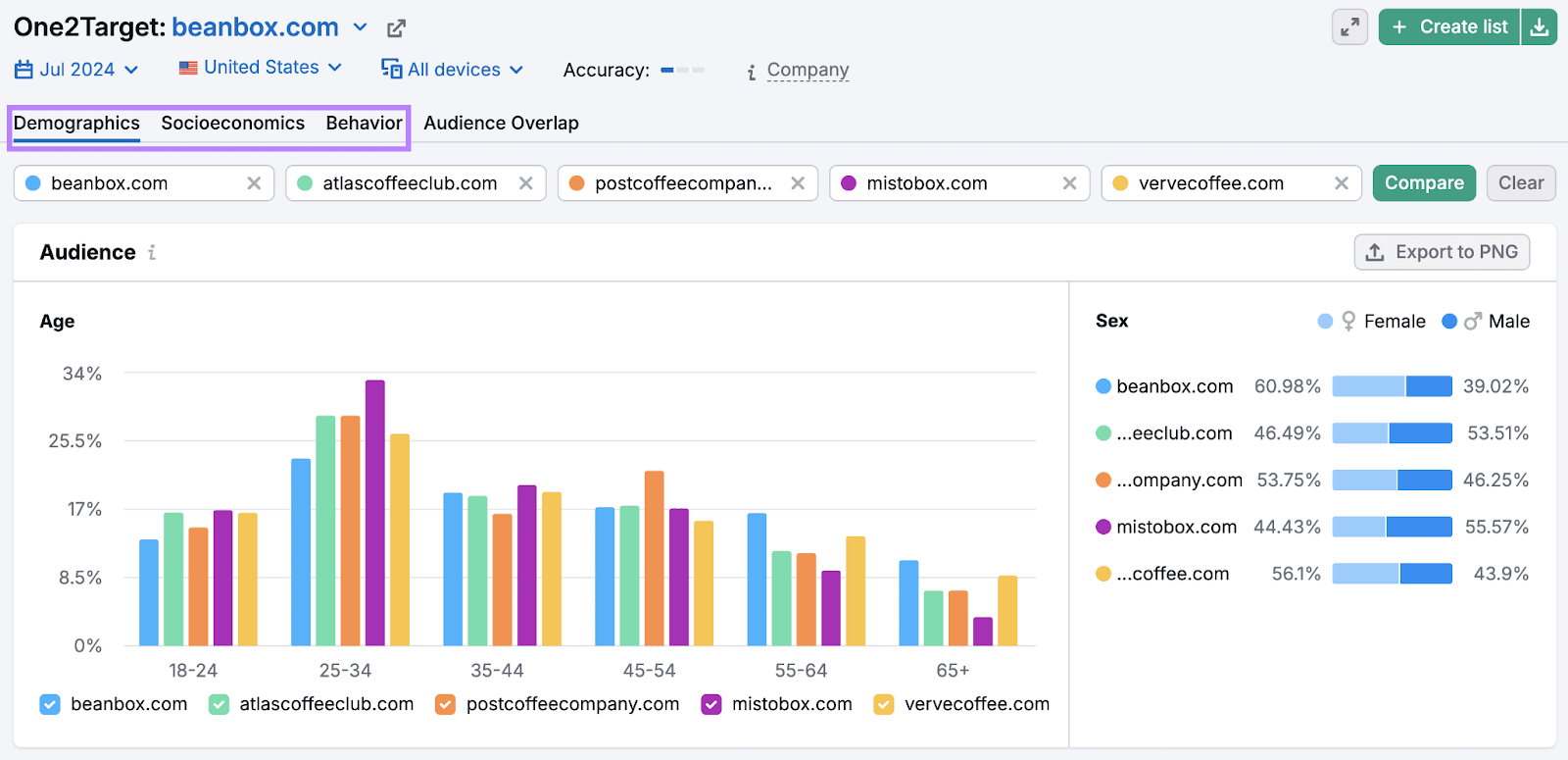Click the devices icon beside All devices
This screenshot has width=1568, height=760.
(x=392, y=69)
